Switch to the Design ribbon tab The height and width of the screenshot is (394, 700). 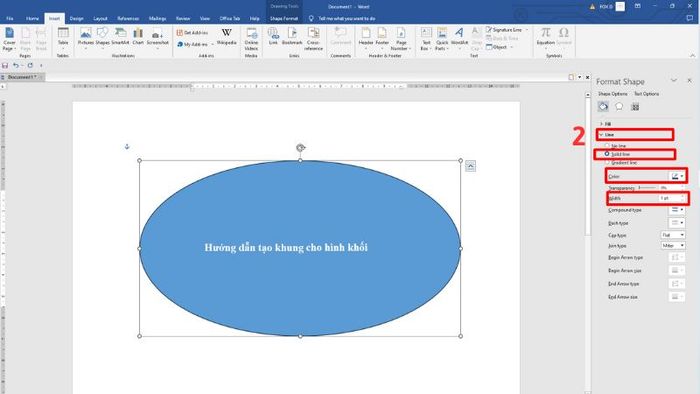[76, 19]
